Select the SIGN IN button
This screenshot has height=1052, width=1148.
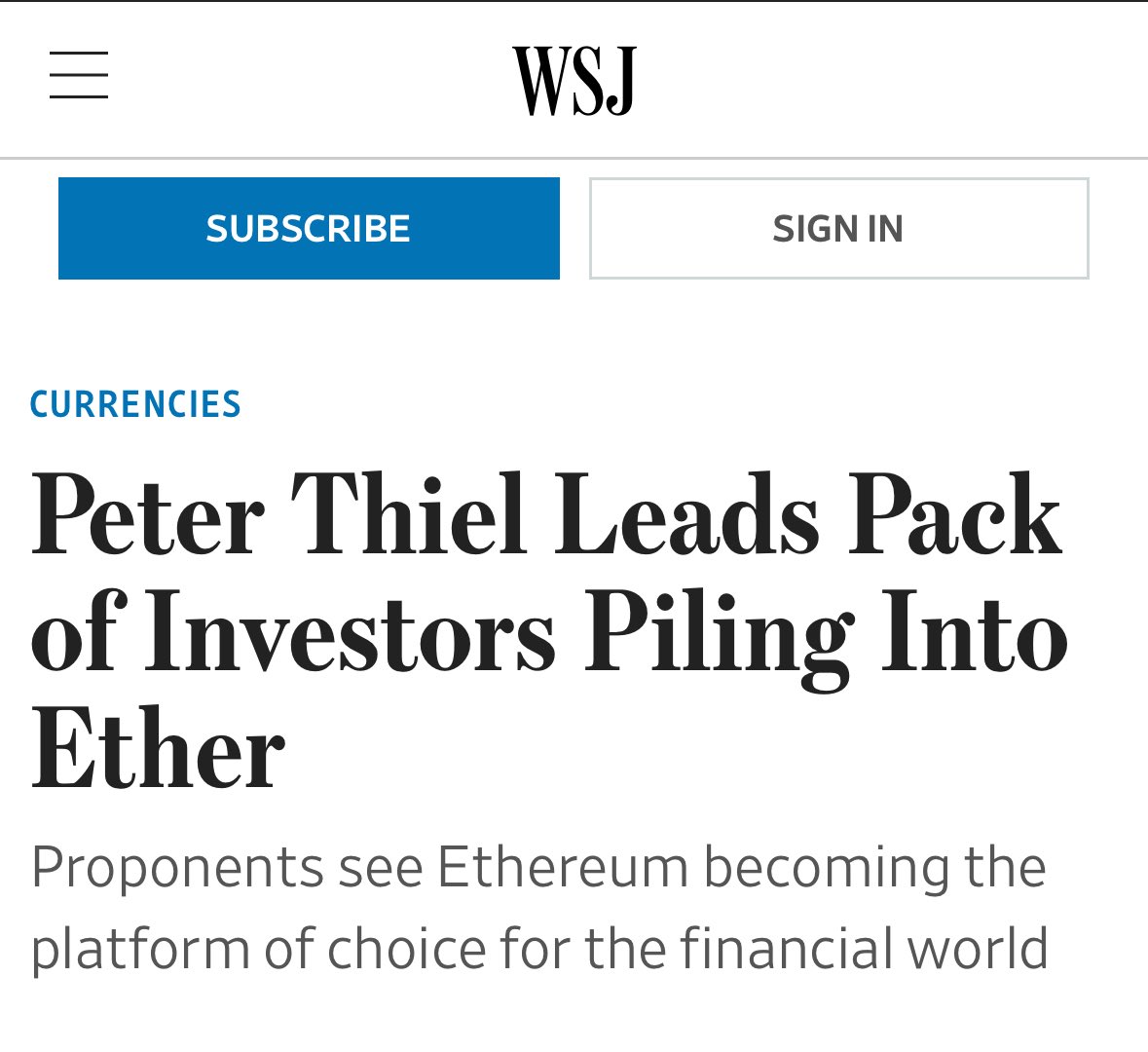pos(839,228)
